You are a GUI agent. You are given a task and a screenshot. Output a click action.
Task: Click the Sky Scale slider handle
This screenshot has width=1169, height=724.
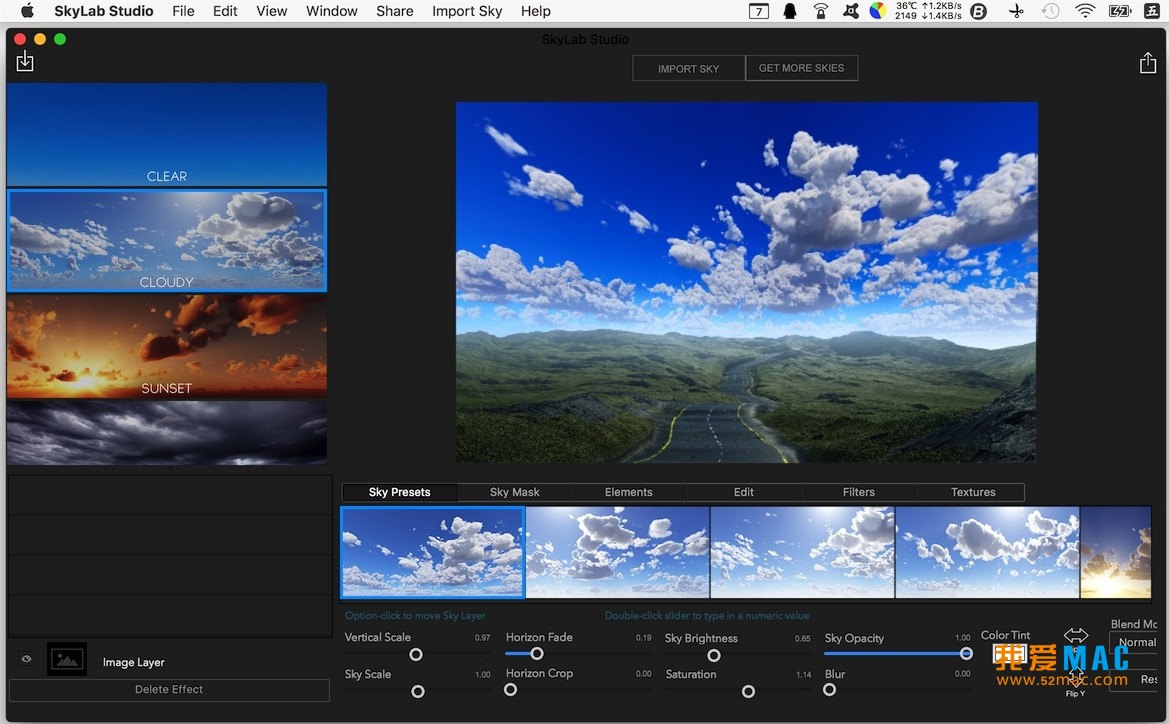[x=418, y=691]
